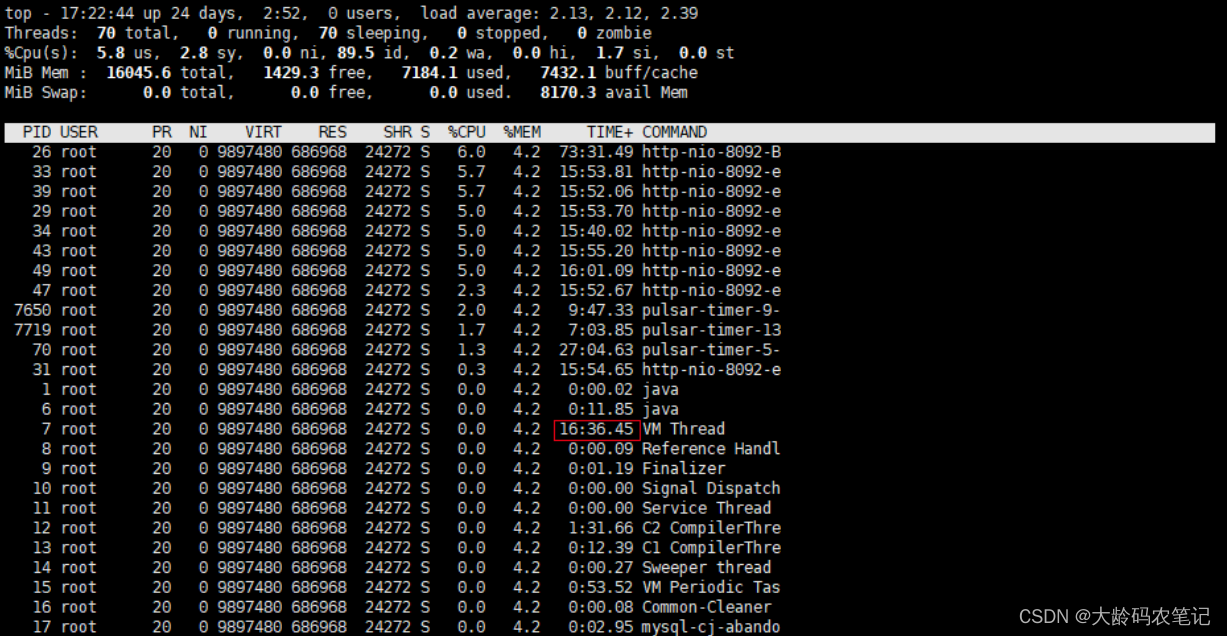Click the TIME+ column header
Viewport: 1227px width, 636px height.
point(610,132)
